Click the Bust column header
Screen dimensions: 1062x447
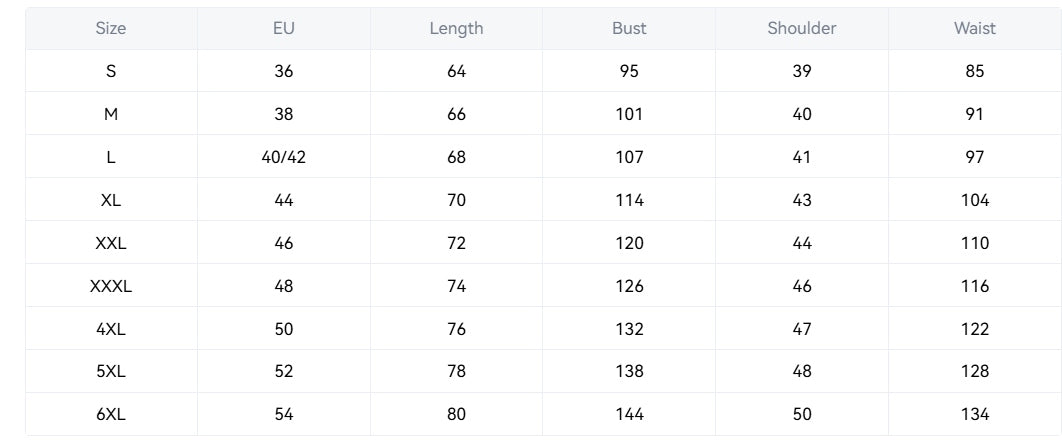tap(629, 28)
